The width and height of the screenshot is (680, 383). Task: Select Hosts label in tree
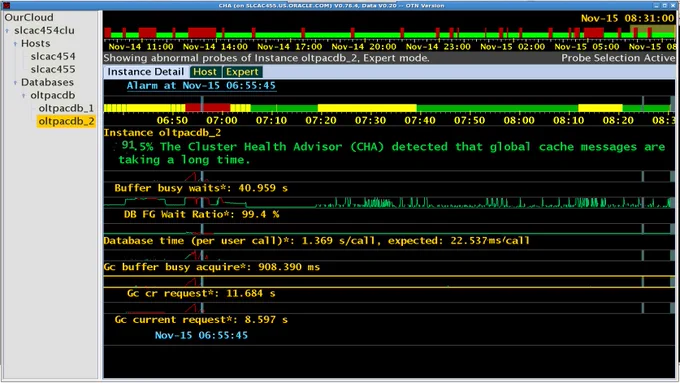tap(36, 43)
